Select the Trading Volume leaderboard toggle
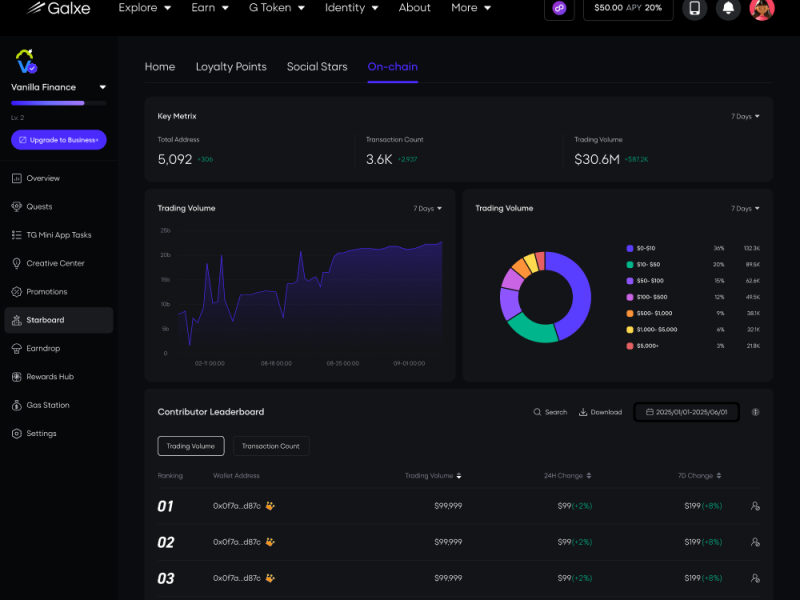This screenshot has width=800, height=600. [191, 446]
